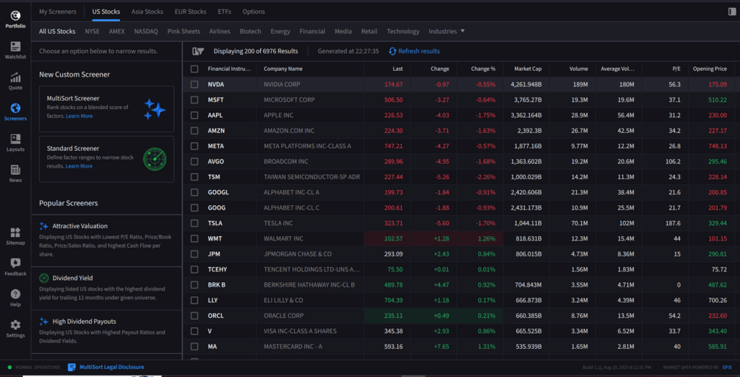
Task: Click the refresh arrows icon
Action: tap(392, 51)
